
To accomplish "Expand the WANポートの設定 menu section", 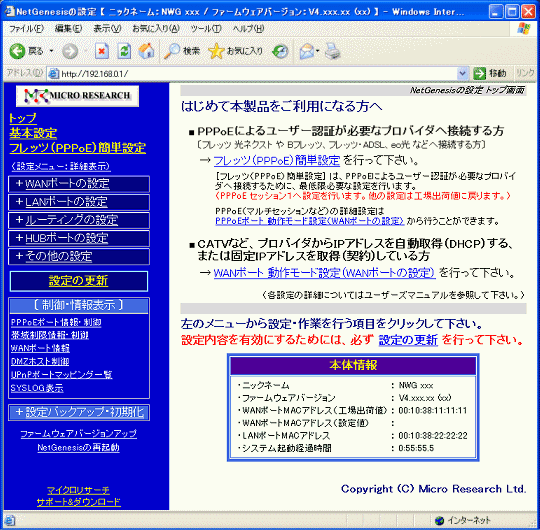I will (79, 184).
